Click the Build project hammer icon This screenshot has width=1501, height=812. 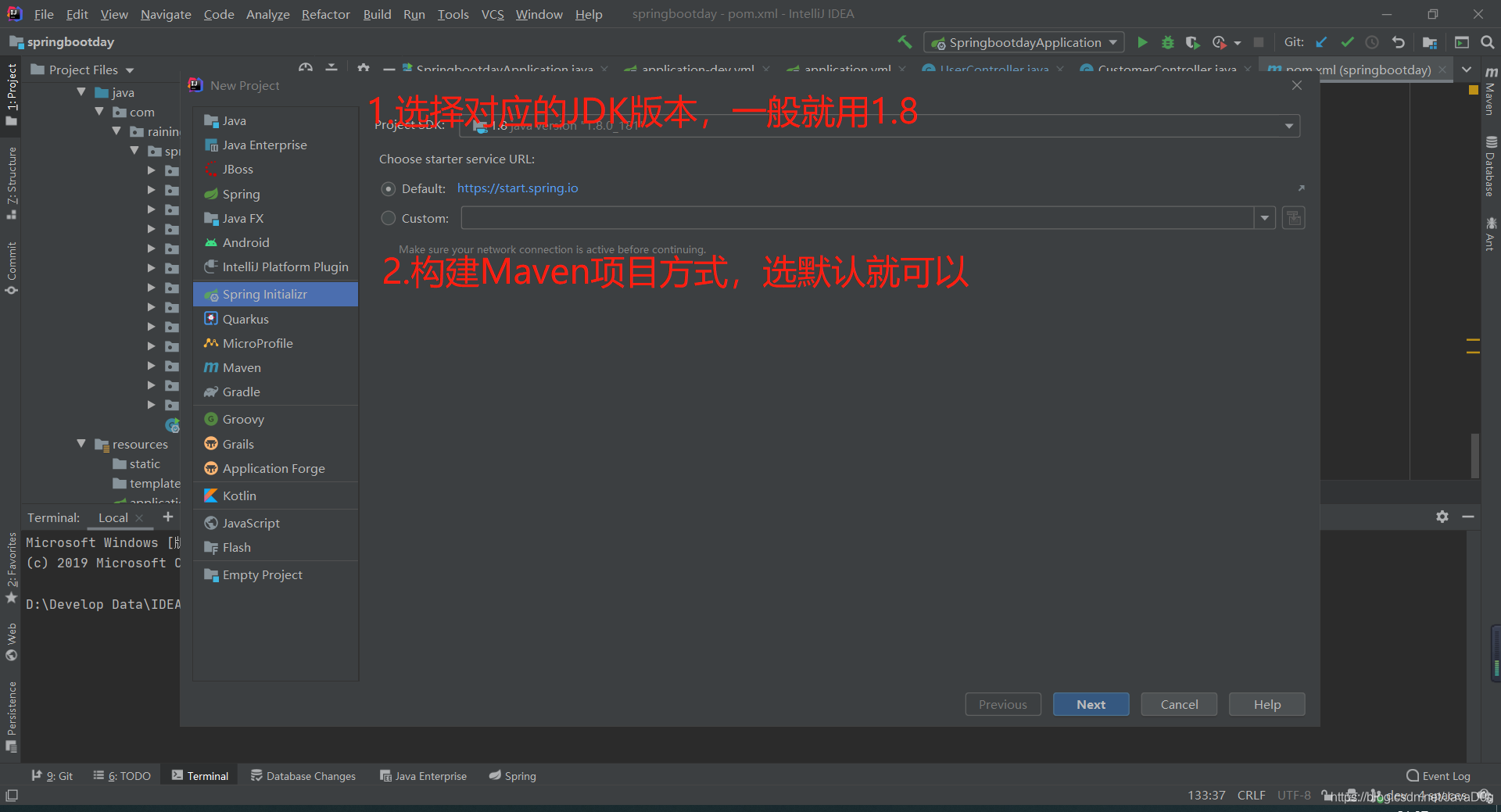tap(905, 42)
